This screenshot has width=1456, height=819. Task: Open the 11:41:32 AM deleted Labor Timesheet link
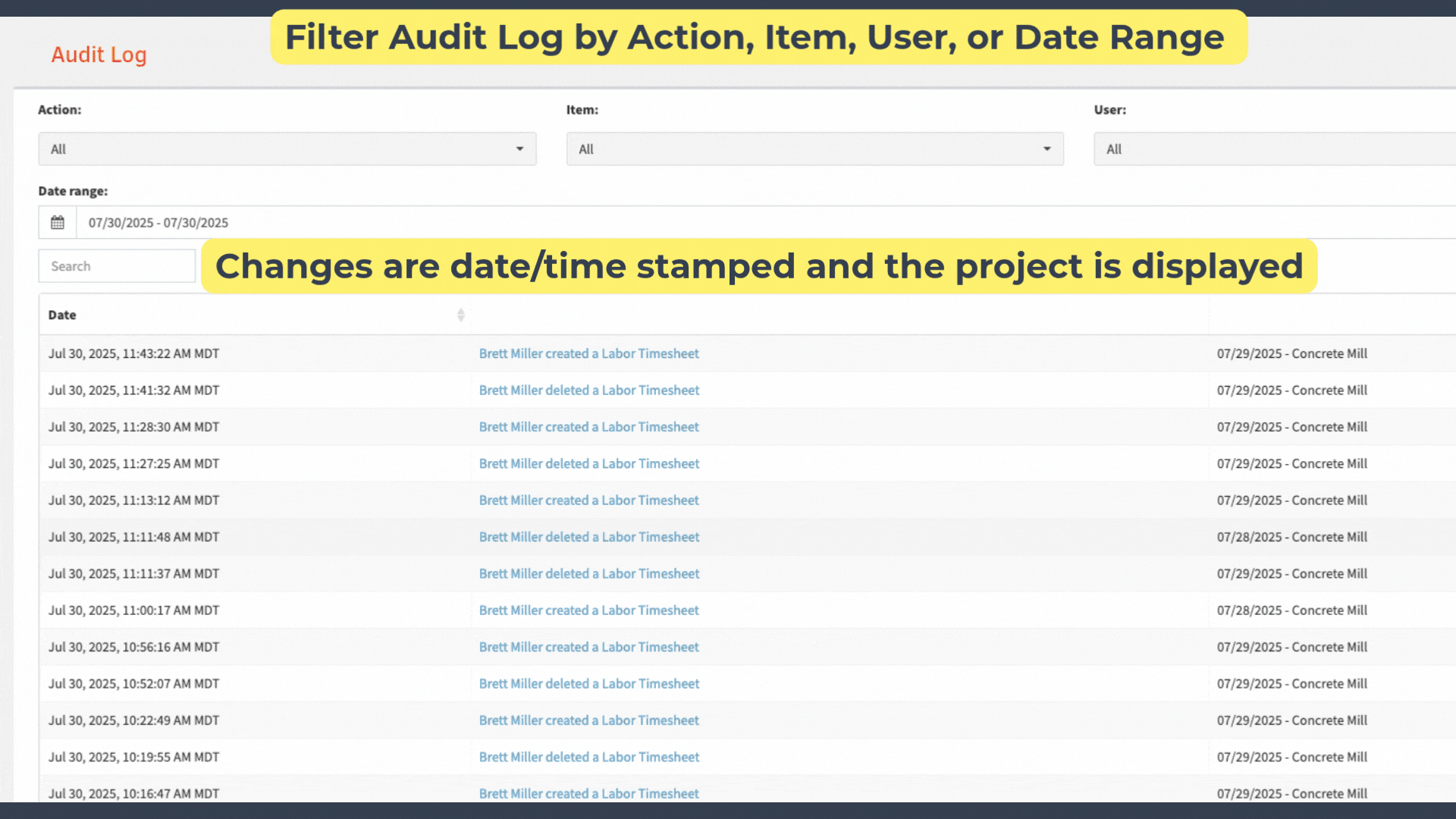pyautogui.click(x=588, y=391)
